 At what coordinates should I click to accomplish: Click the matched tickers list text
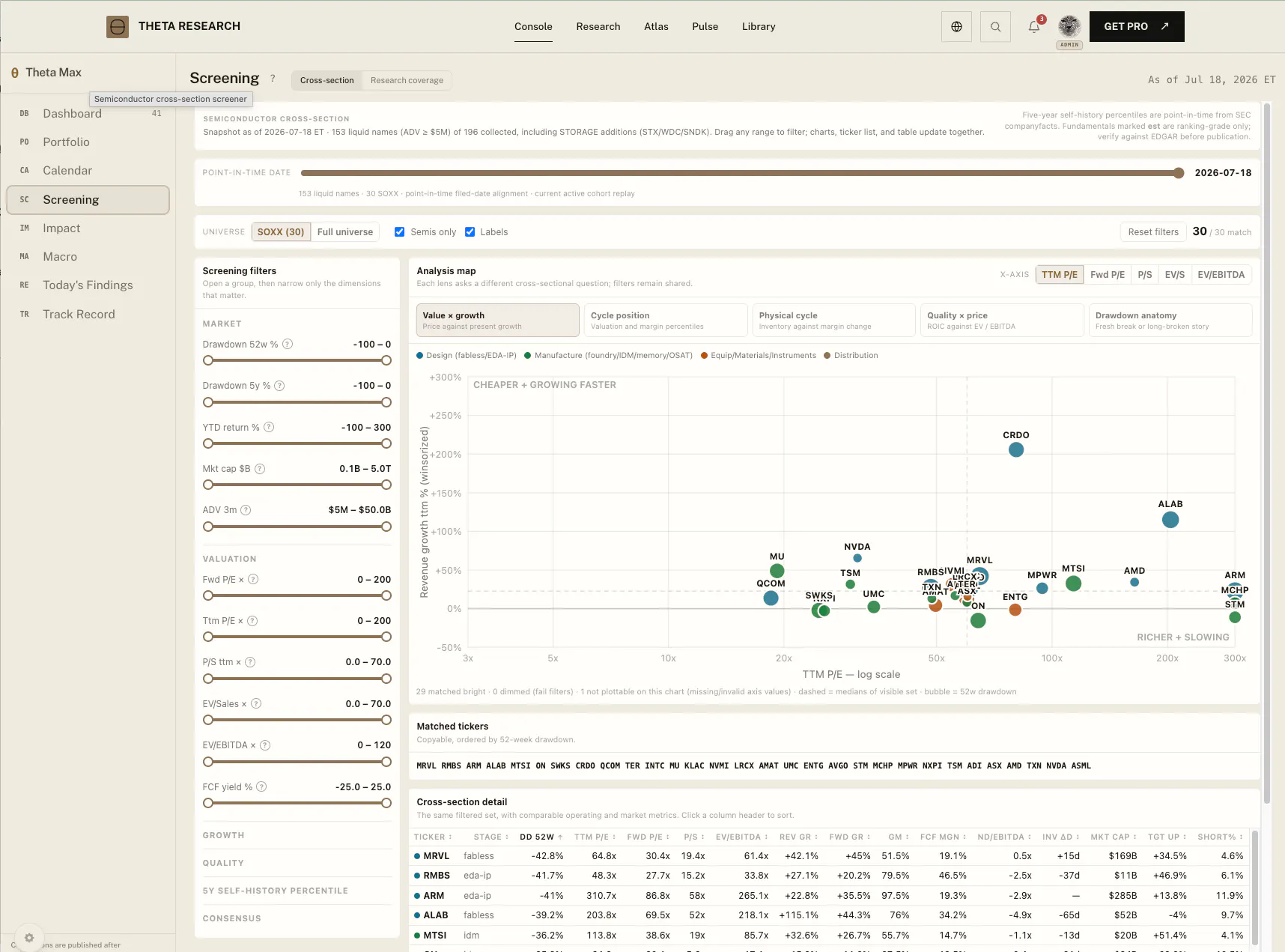(x=753, y=766)
